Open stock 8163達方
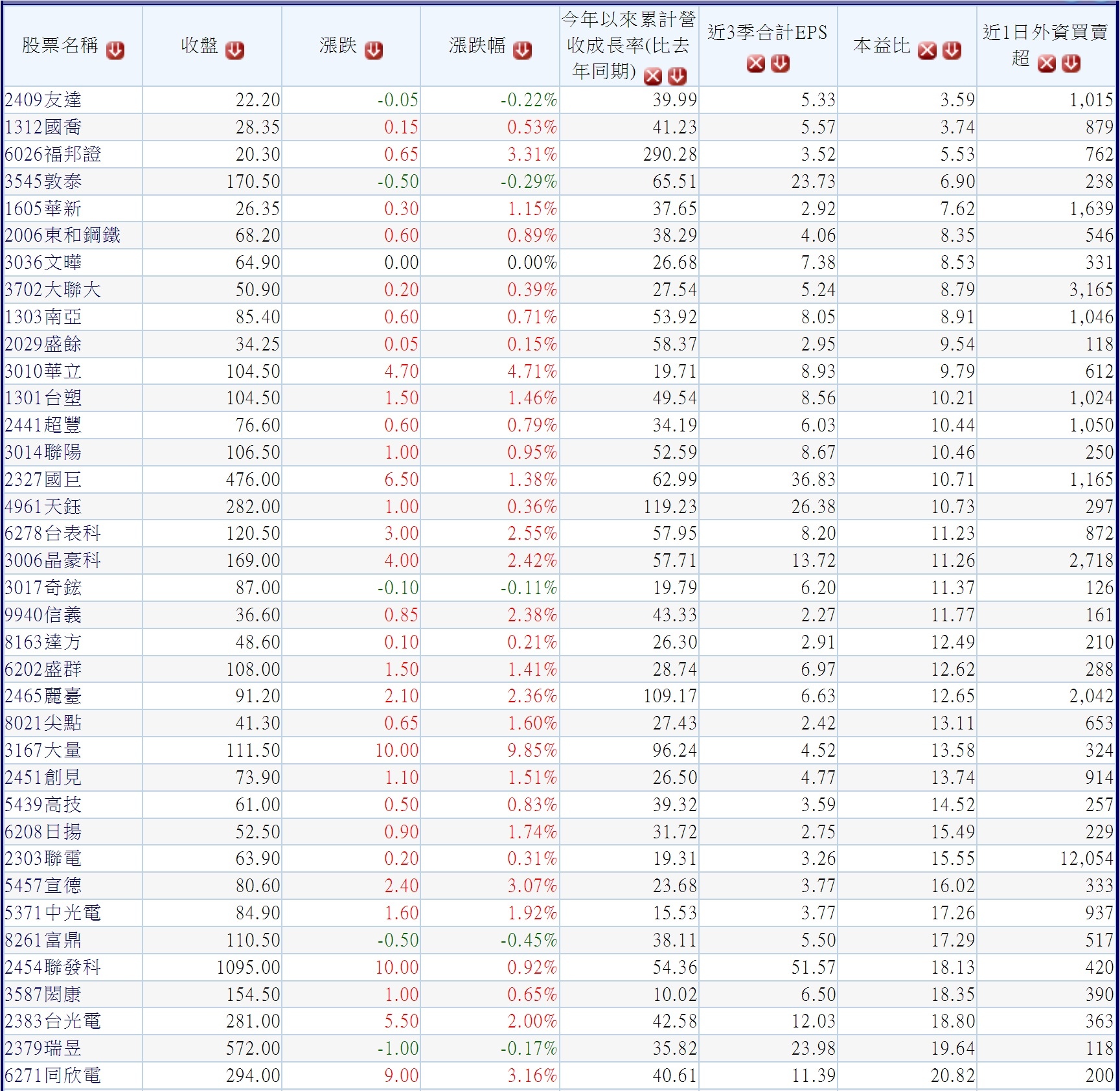Viewport: 1120px width, 1091px height. click(x=43, y=642)
